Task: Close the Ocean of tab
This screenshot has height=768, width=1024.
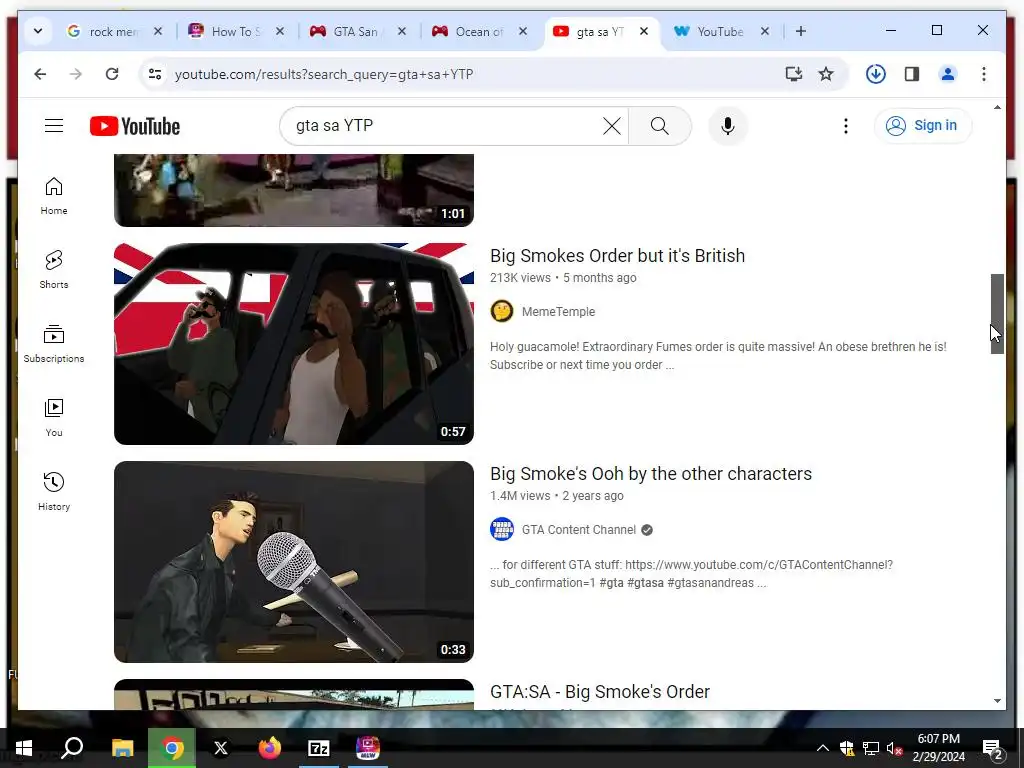Action: point(522,31)
